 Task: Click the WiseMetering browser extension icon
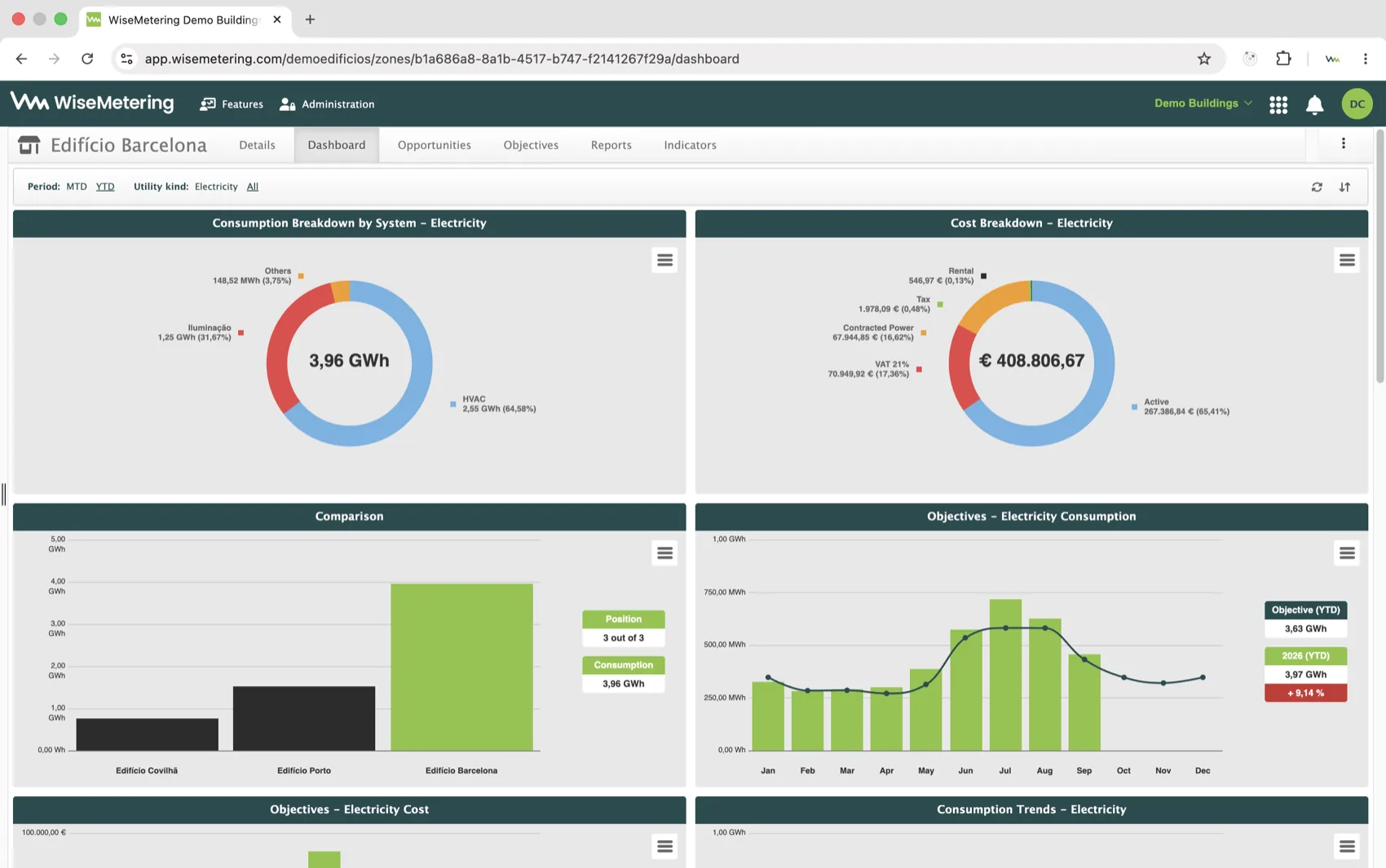(1332, 59)
